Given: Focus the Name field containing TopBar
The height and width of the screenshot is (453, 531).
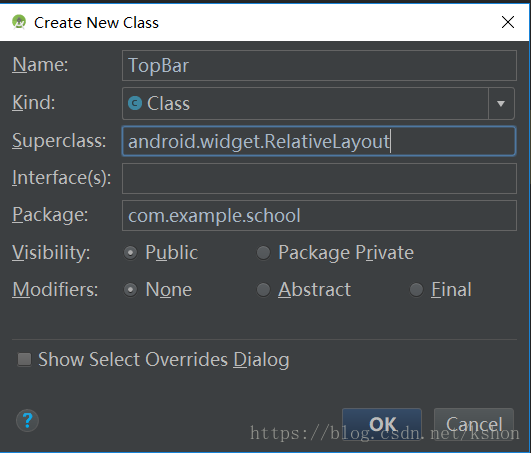Looking at the screenshot, I should point(319,65).
